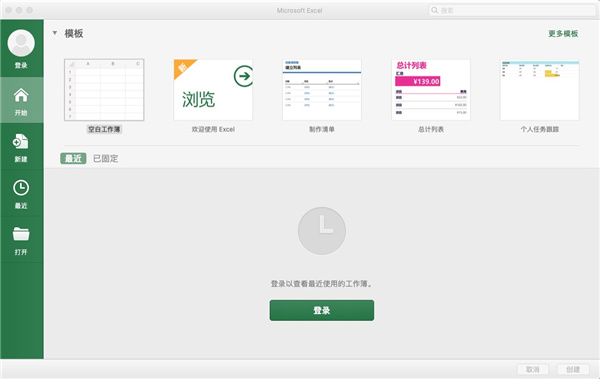Click the user avatar to sign in
This screenshot has width=600, height=379.
pyautogui.click(x=21, y=43)
